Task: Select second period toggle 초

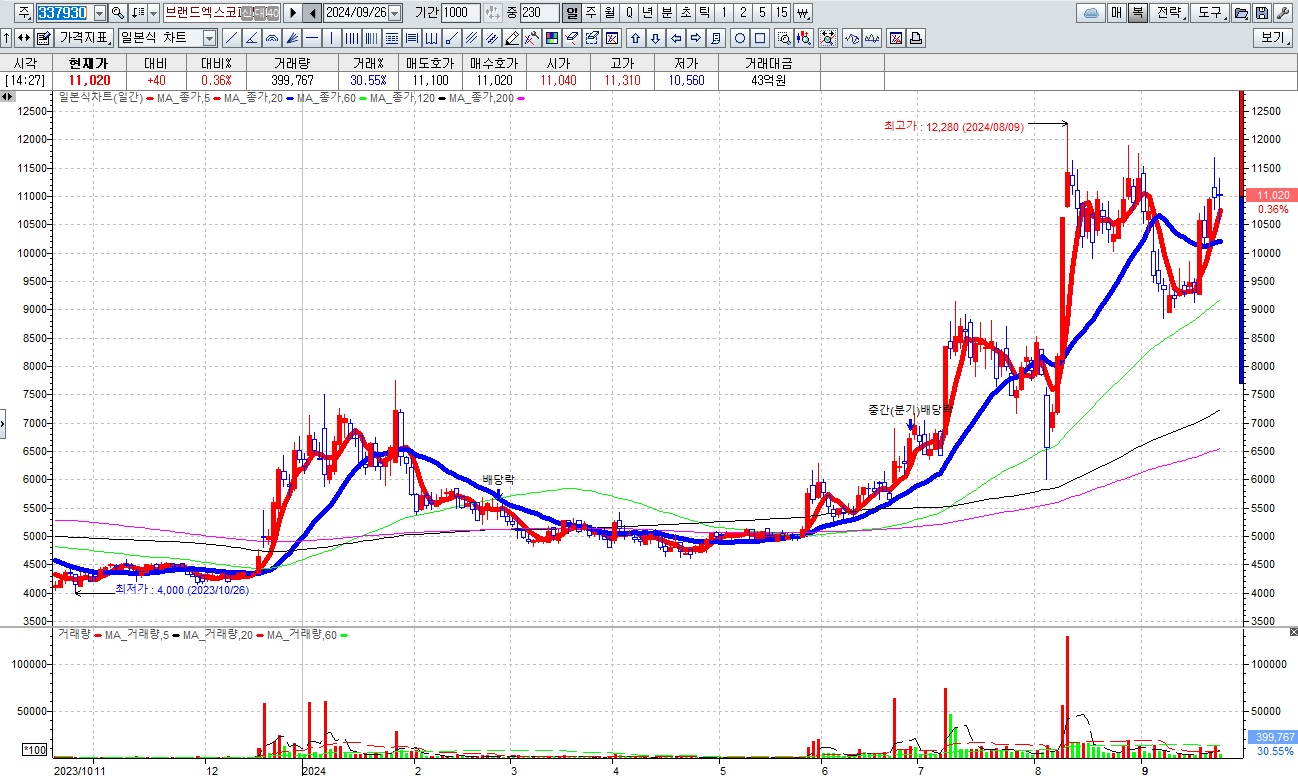Action: click(x=685, y=13)
